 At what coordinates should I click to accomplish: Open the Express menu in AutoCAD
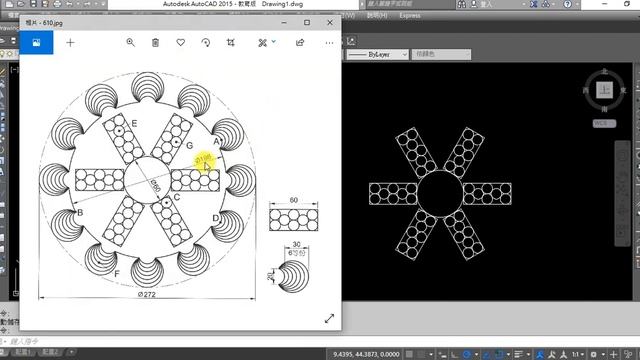point(410,16)
